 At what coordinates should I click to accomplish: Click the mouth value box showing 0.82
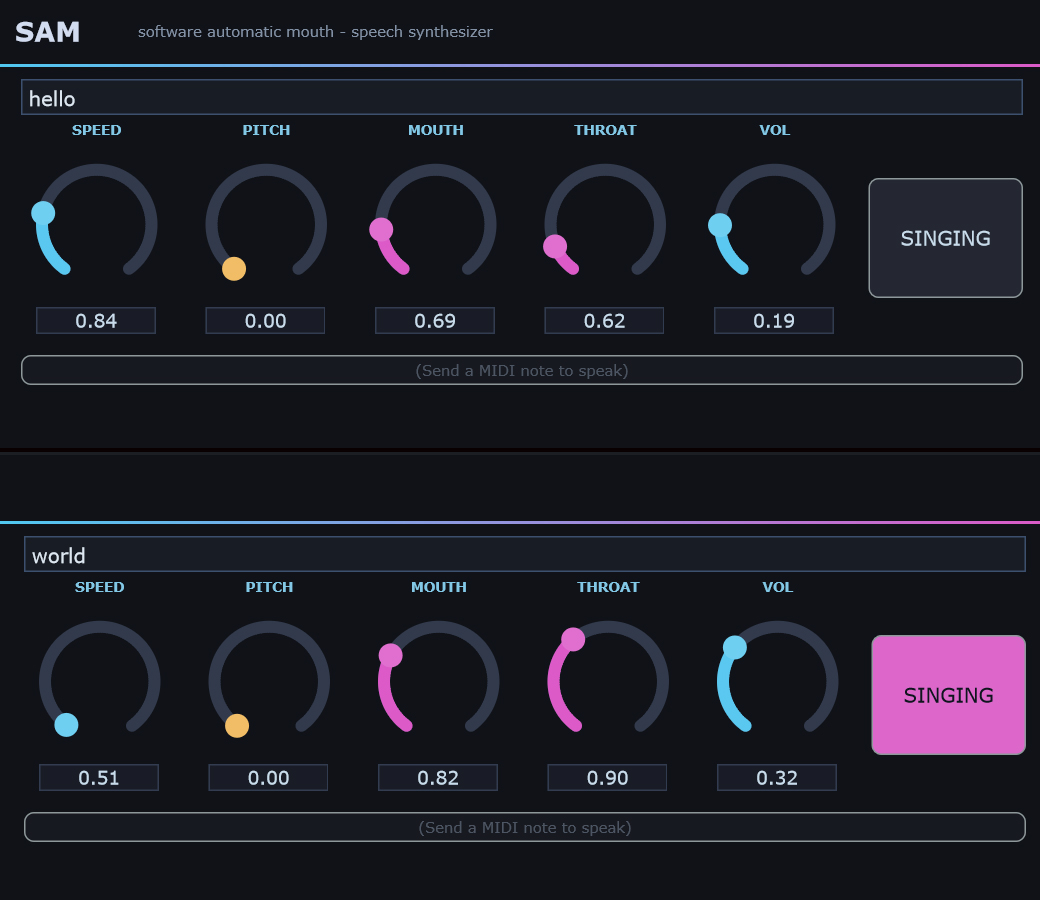(x=438, y=777)
